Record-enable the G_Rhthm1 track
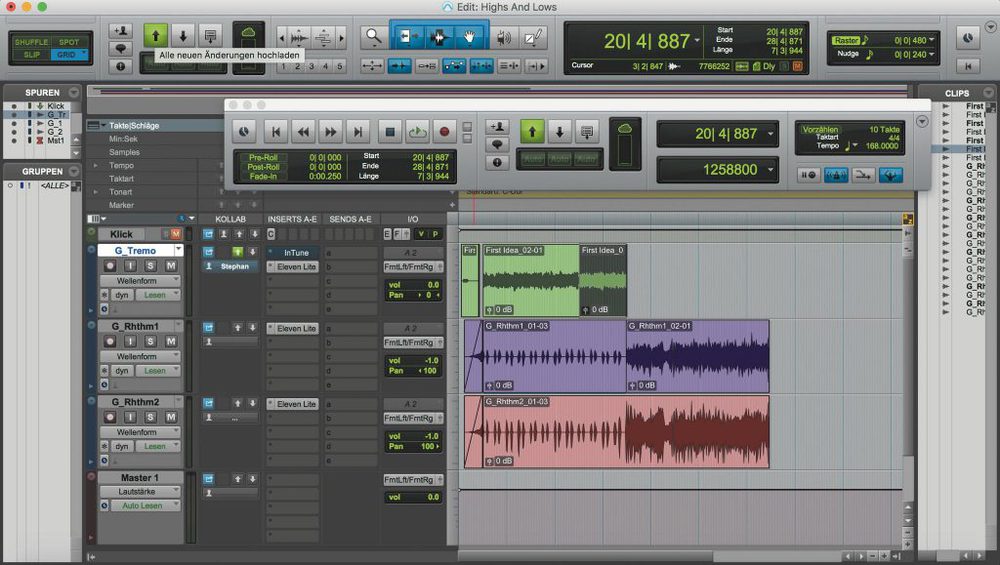The image size is (1000, 565). point(110,341)
